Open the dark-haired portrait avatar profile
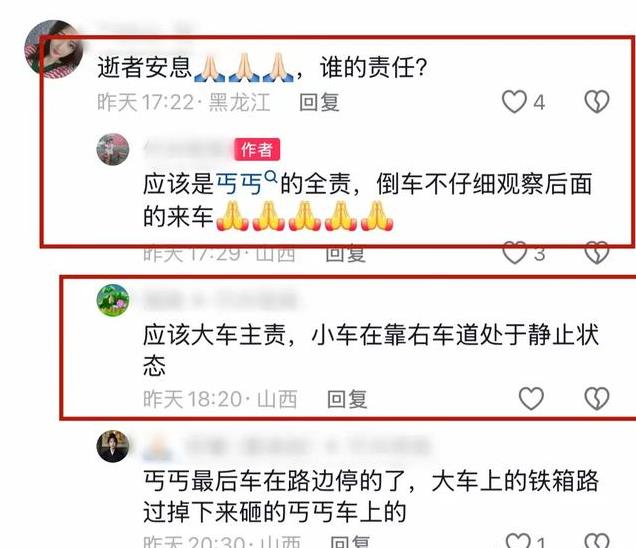Viewport: 636px width, 548px height. pyautogui.click(x=113, y=446)
